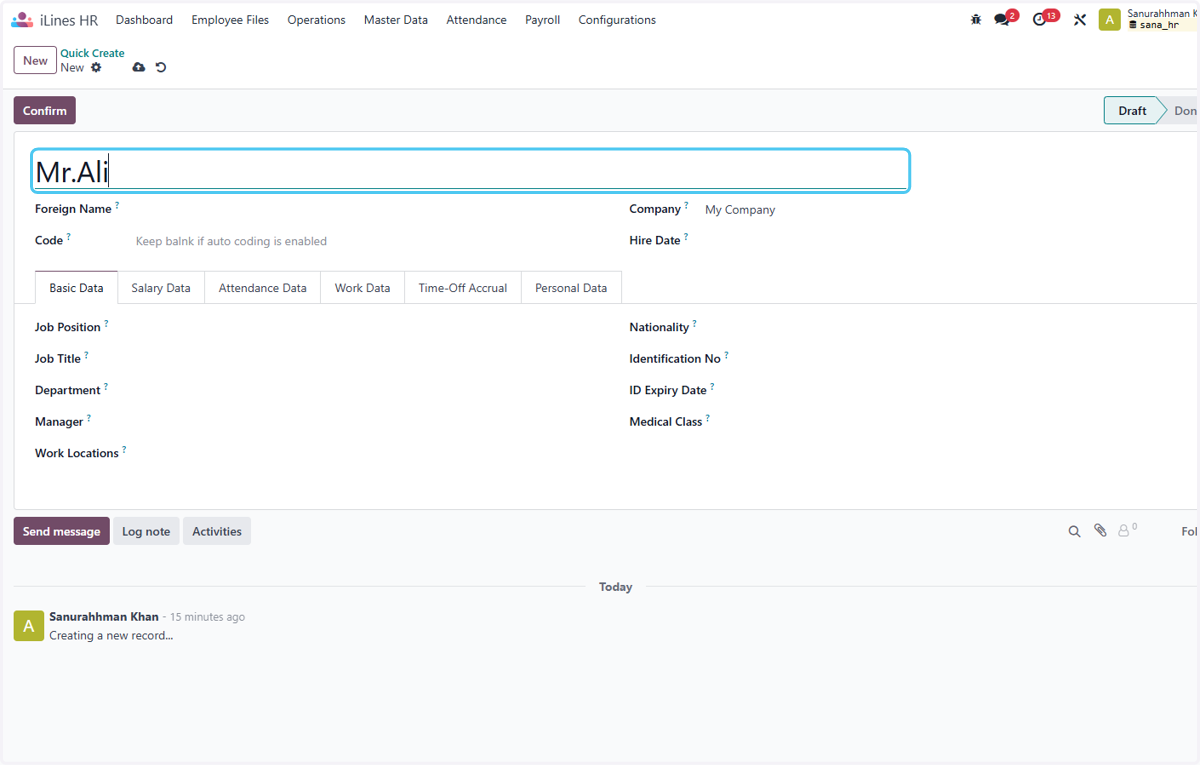The height and width of the screenshot is (765, 1200).
Task: Click help tooltip mark beside Foreign Name
Action: (117, 205)
